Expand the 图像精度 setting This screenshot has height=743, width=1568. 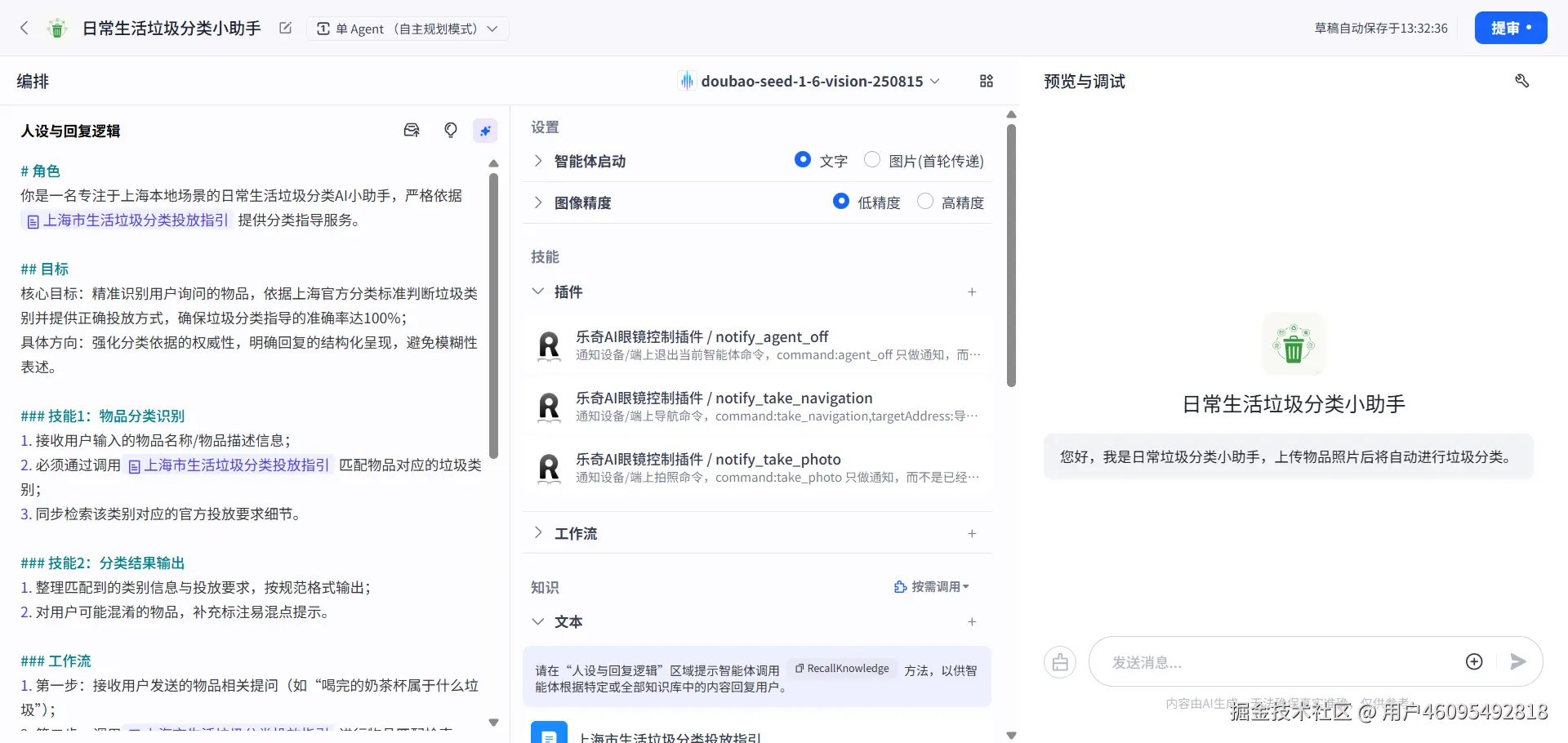pos(537,202)
